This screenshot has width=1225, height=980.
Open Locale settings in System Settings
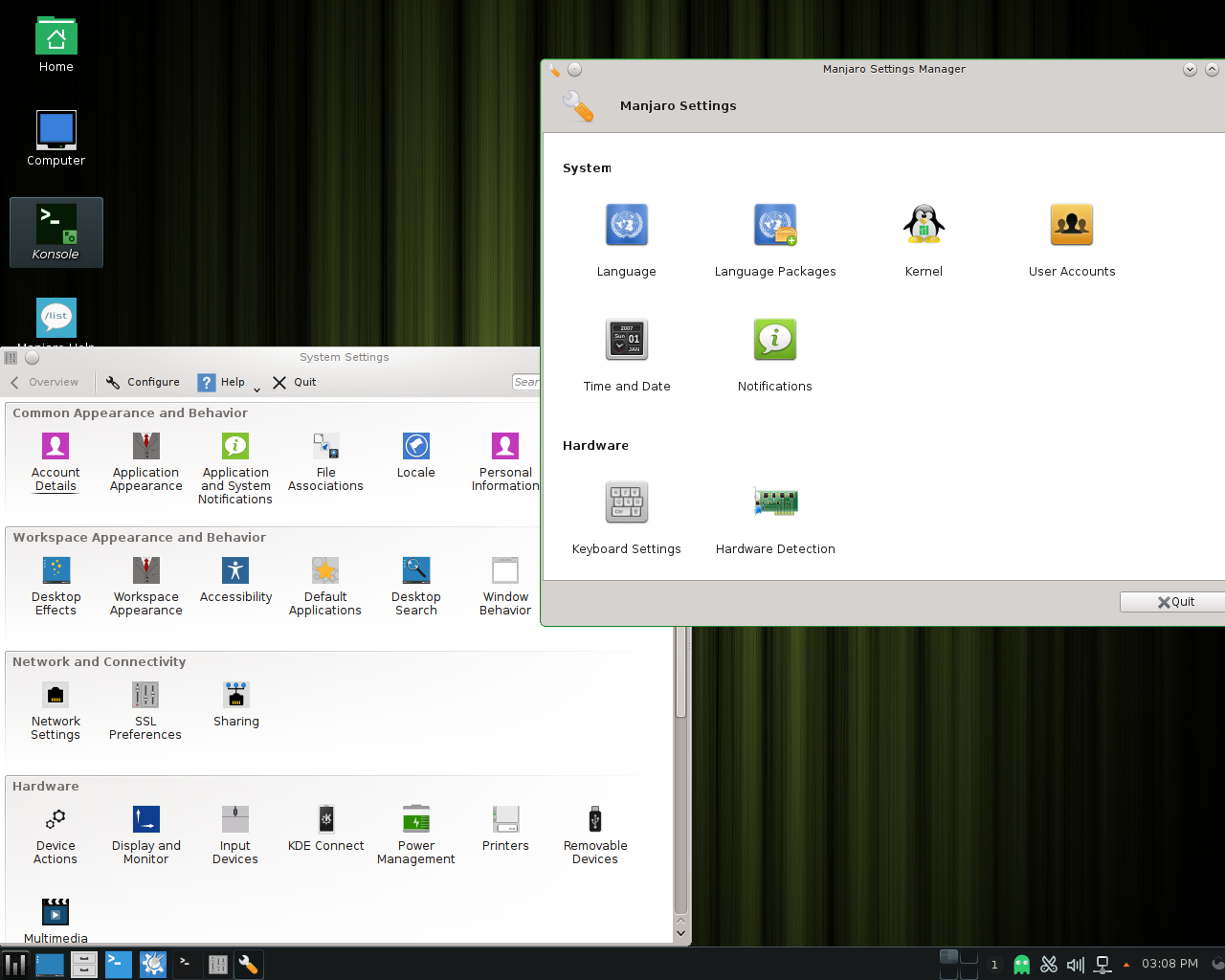tap(416, 456)
